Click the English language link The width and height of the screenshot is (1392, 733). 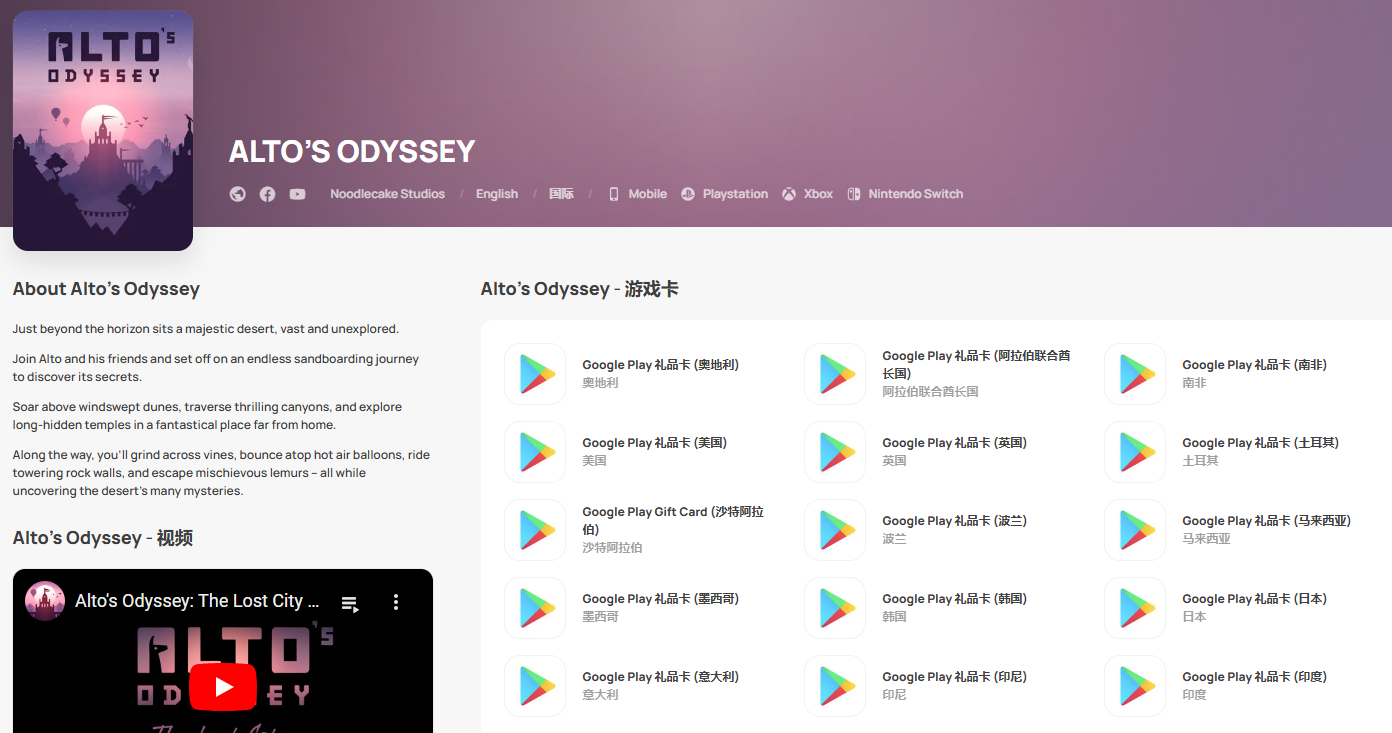(x=497, y=194)
